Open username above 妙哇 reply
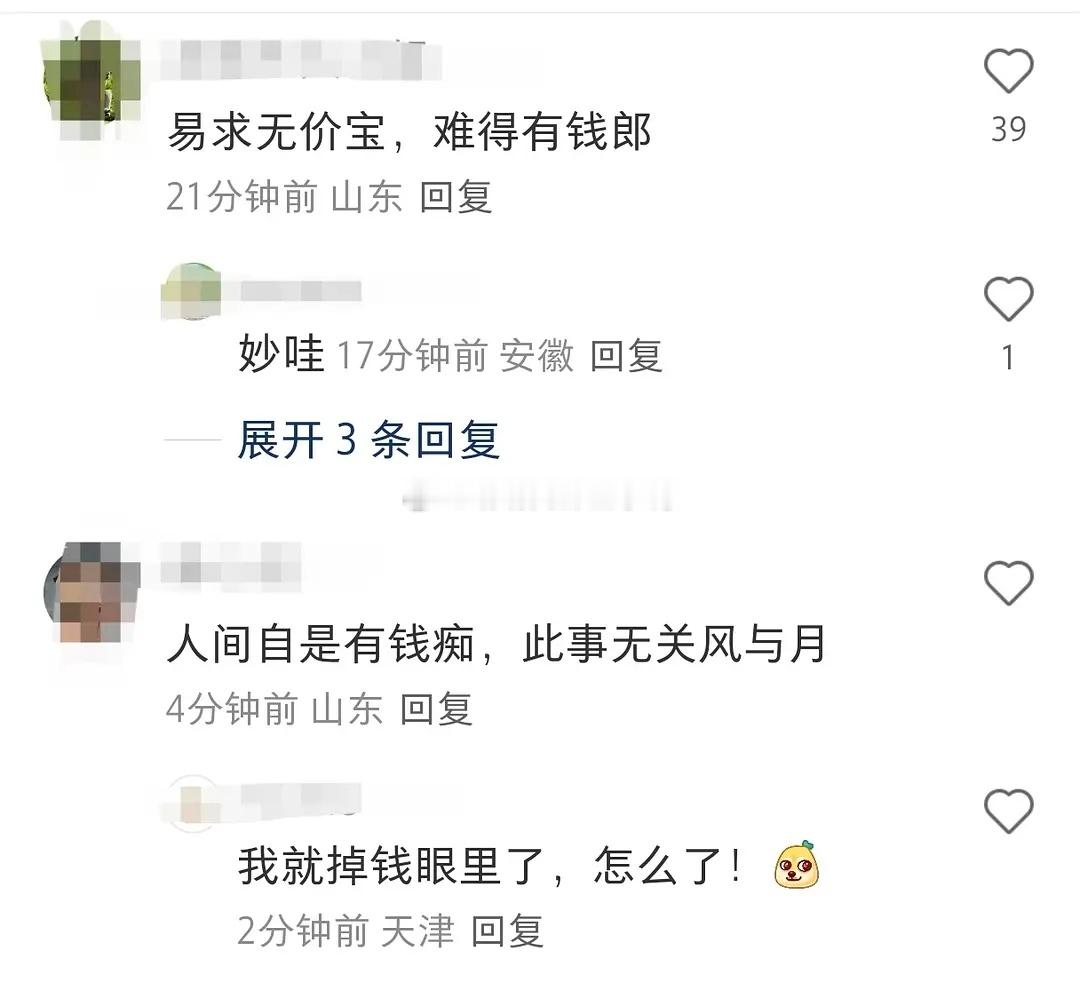 coord(300,291)
